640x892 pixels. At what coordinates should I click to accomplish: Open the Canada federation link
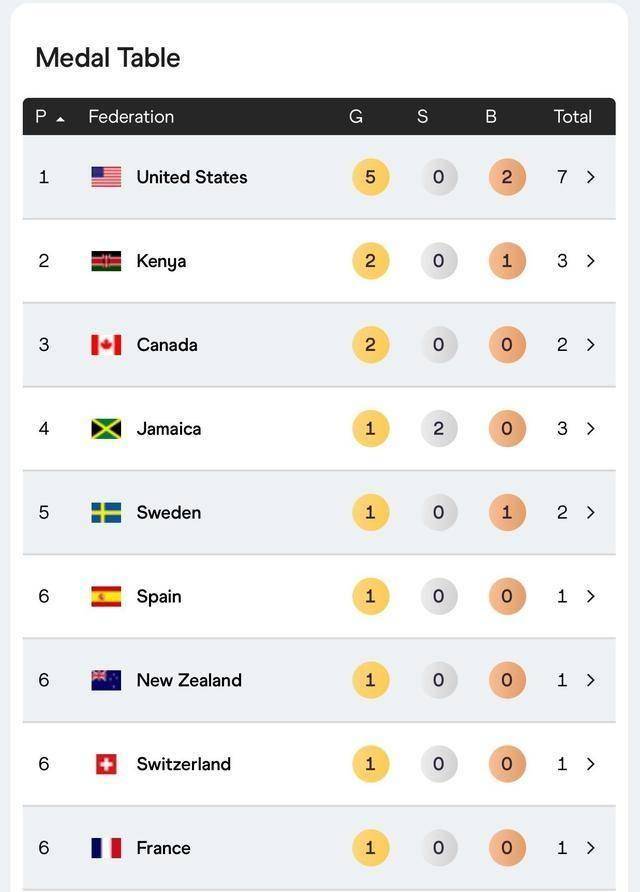167,345
